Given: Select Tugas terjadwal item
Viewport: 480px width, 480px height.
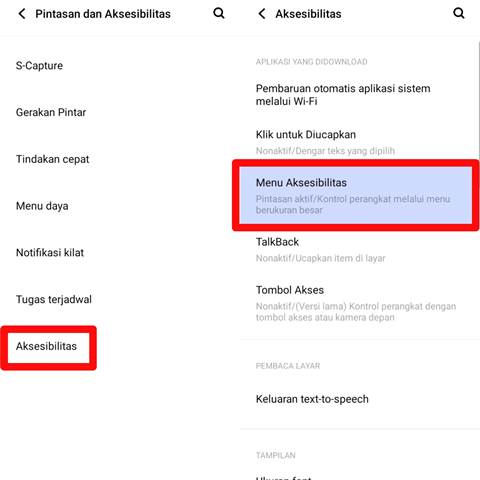Looking at the screenshot, I should pyautogui.click(x=120, y=299).
